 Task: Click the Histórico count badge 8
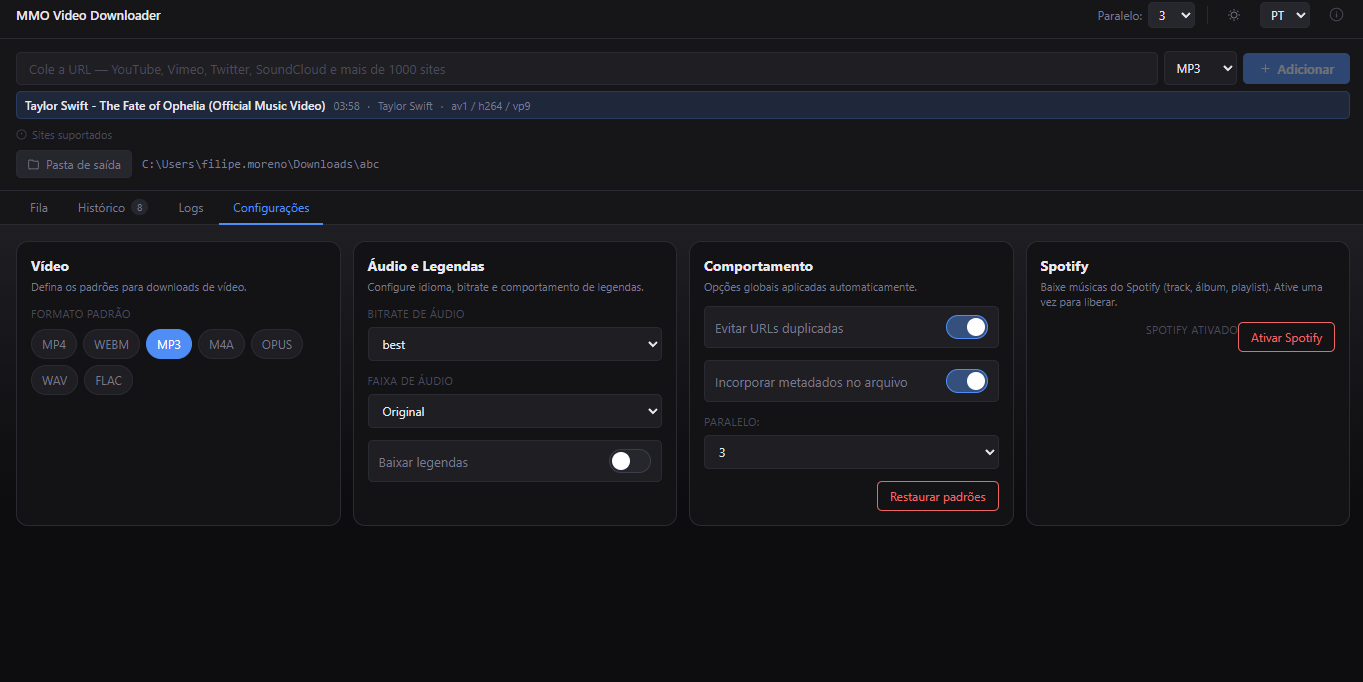pyautogui.click(x=139, y=208)
